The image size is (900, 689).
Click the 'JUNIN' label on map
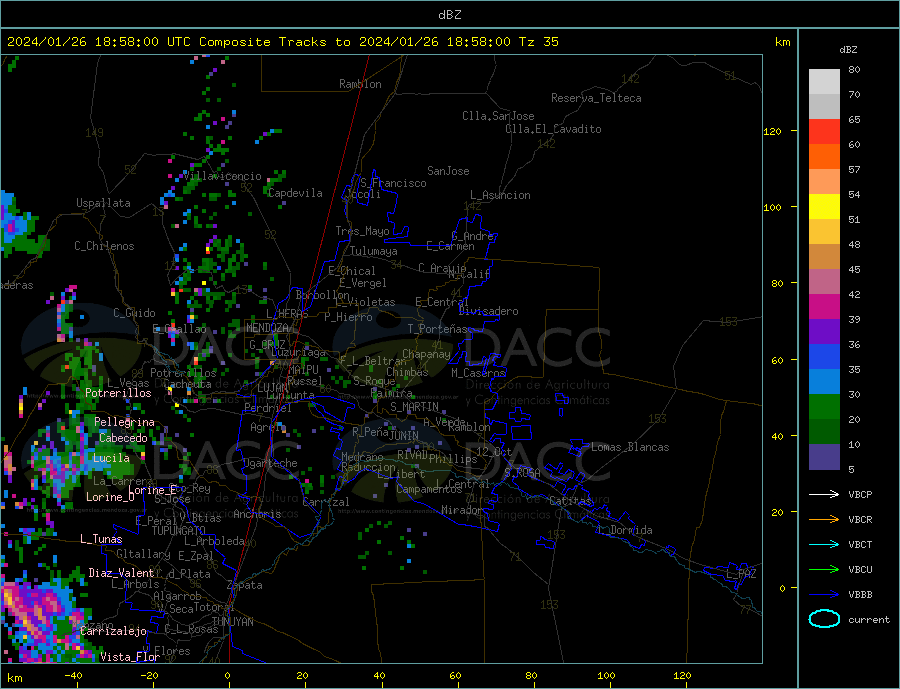pos(404,436)
